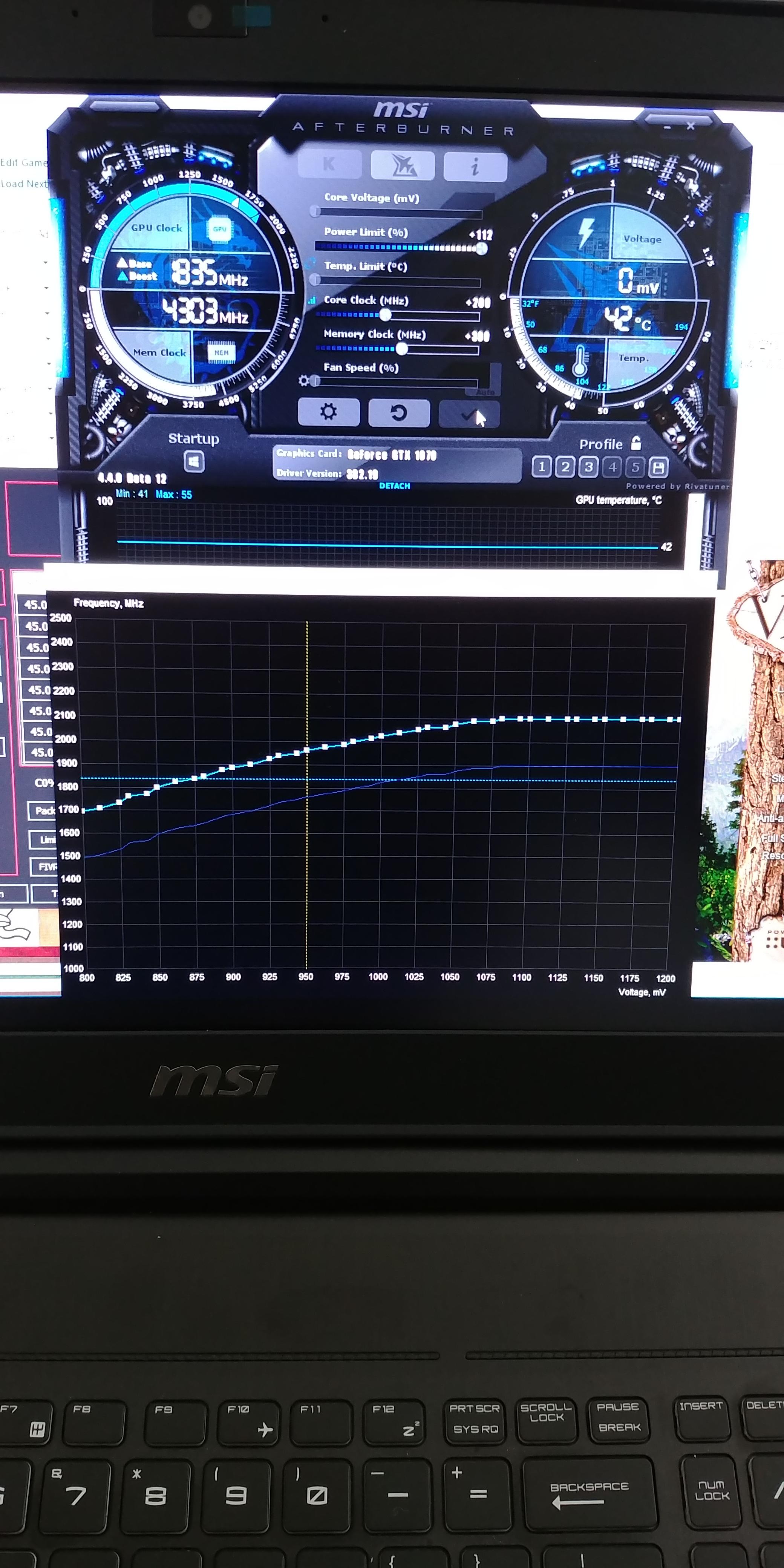Viewport: 784px width, 1568px height.
Task: Click the MSI dragon logo button
Action: click(x=402, y=165)
